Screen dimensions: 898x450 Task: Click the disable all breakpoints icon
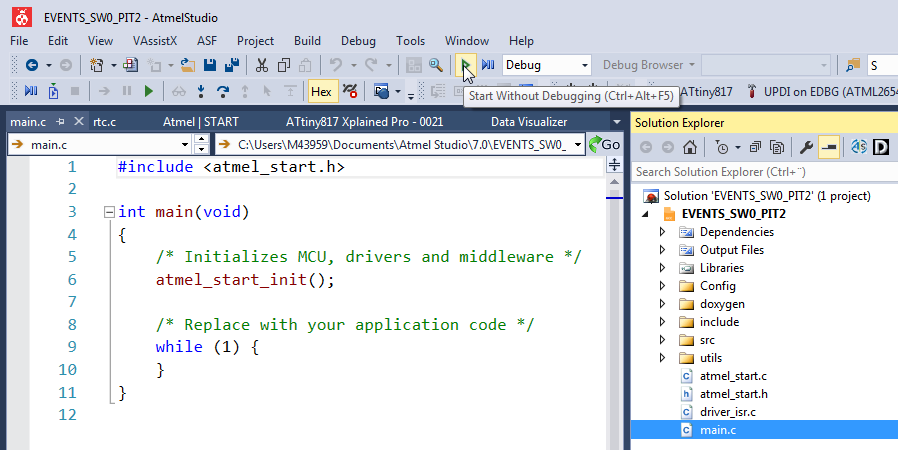[350, 91]
